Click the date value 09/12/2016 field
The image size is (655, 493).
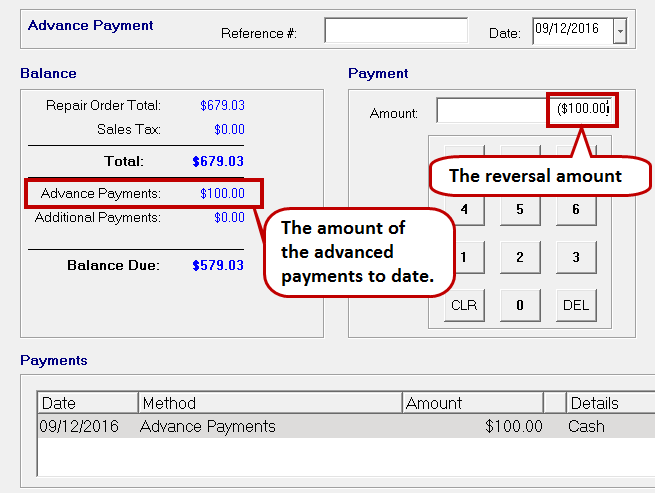click(573, 31)
